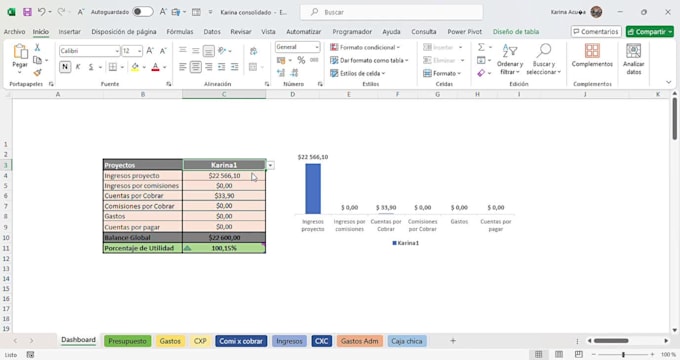Viewport: 680px width, 360px height.
Task: Toggle the Autoguardado switch
Action: (x=143, y=12)
